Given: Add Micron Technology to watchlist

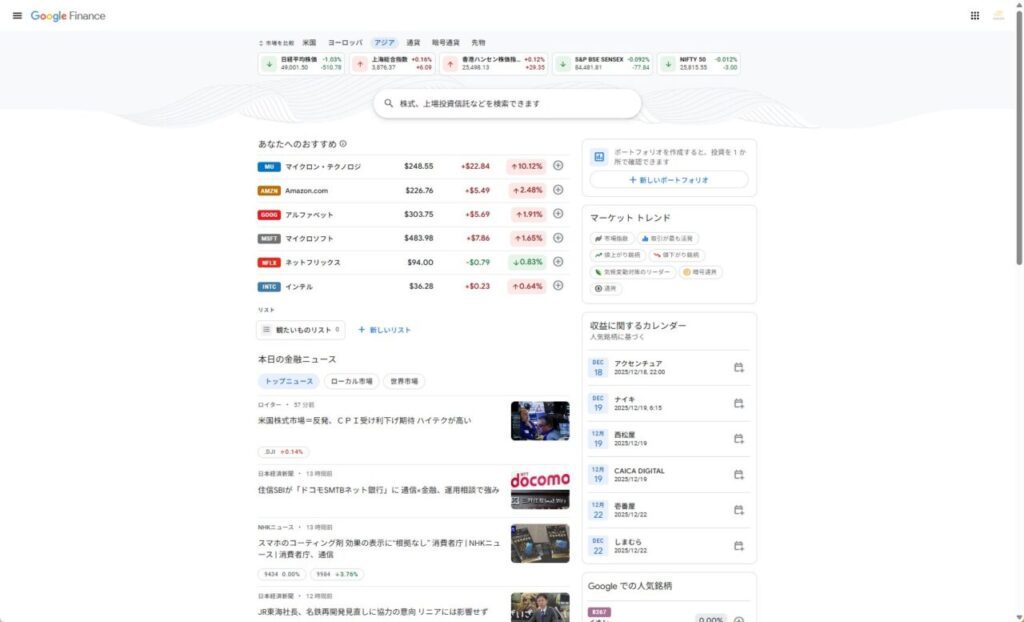Looking at the screenshot, I should 558,166.
